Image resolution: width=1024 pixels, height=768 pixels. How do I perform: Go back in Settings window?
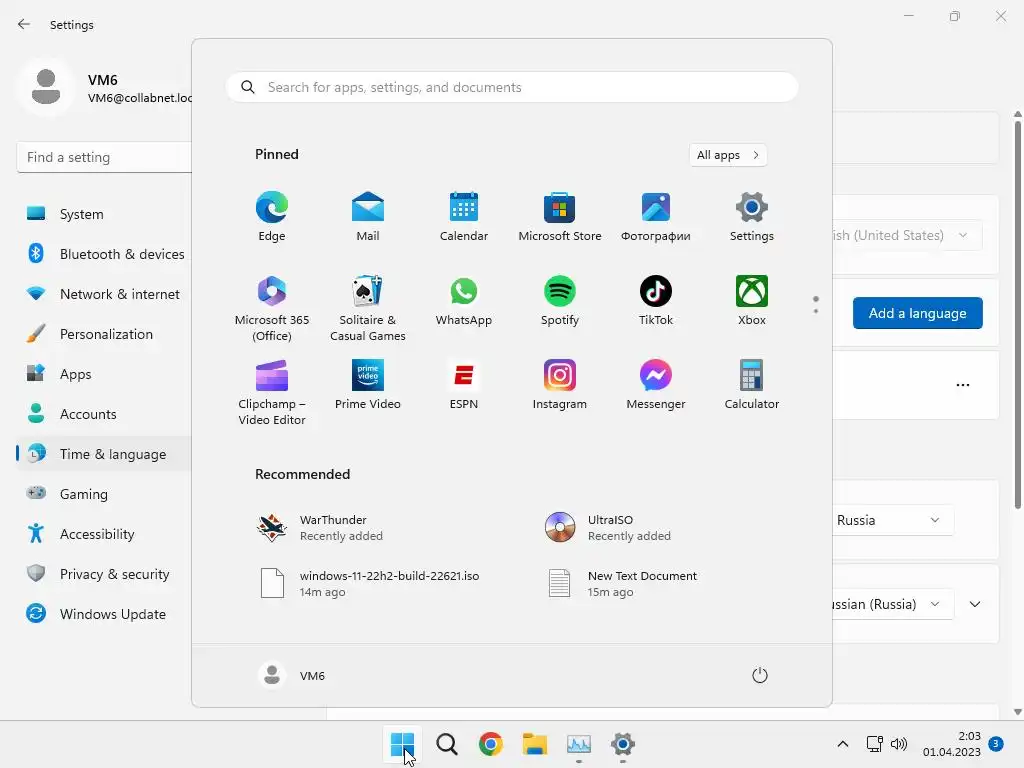point(24,24)
